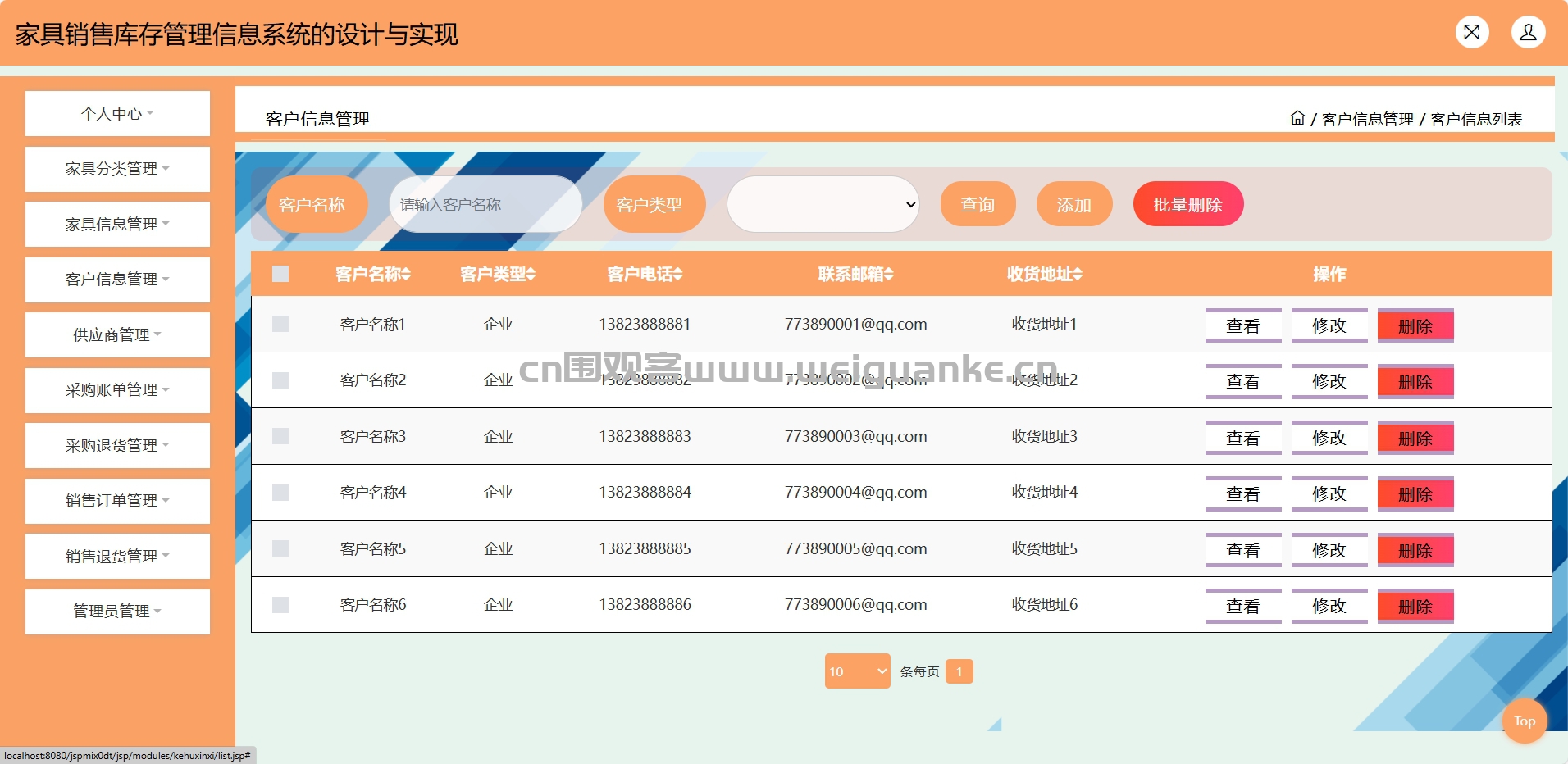Image resolution: width=1568 pixels, height=764 pixels.
Task: Sort by 联系邮箱 column arrow
Action: pyautogui.click(x=889, y=274)
